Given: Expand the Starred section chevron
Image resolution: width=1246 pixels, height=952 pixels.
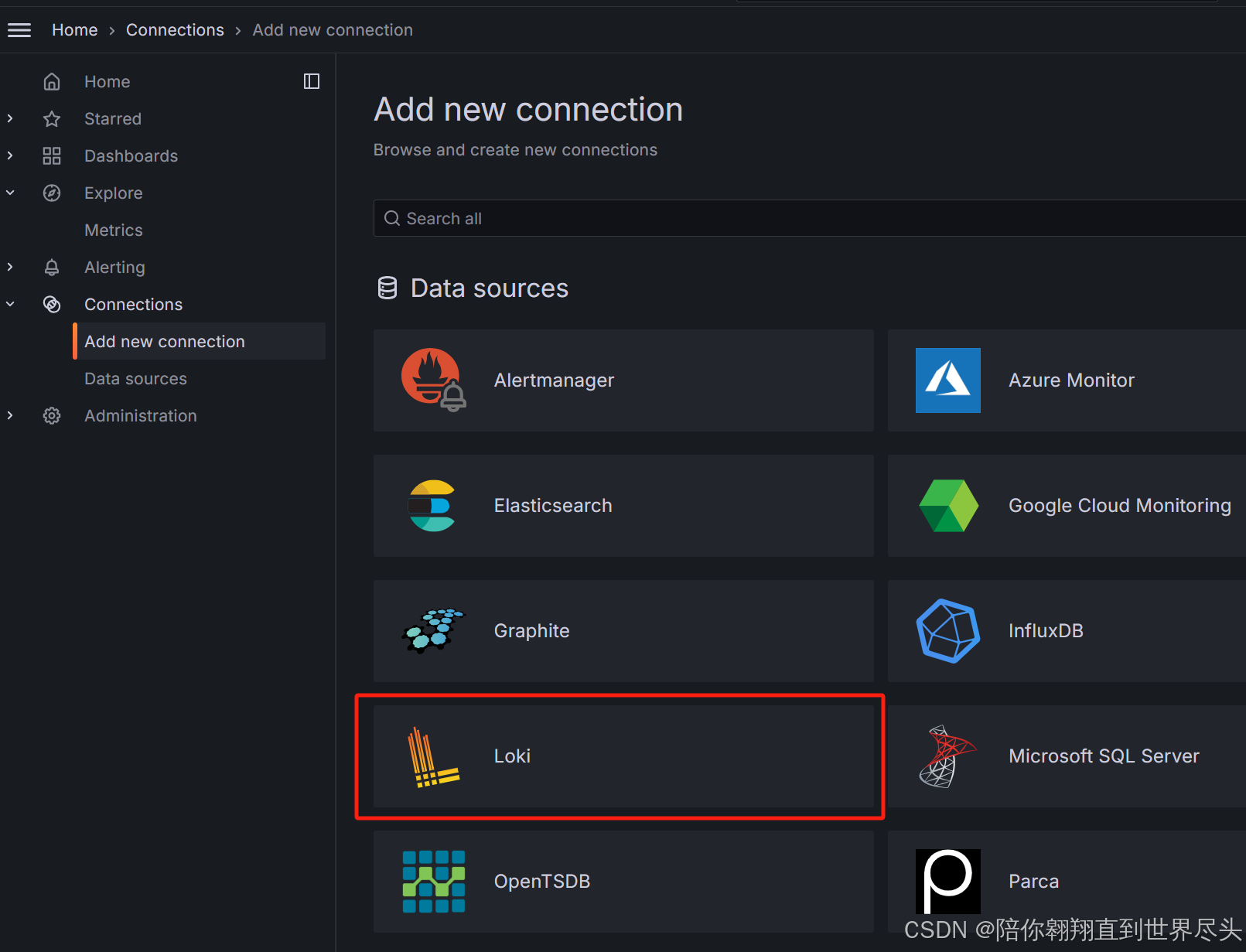Looking at the screenshot, I should click(x=10, y=118).
